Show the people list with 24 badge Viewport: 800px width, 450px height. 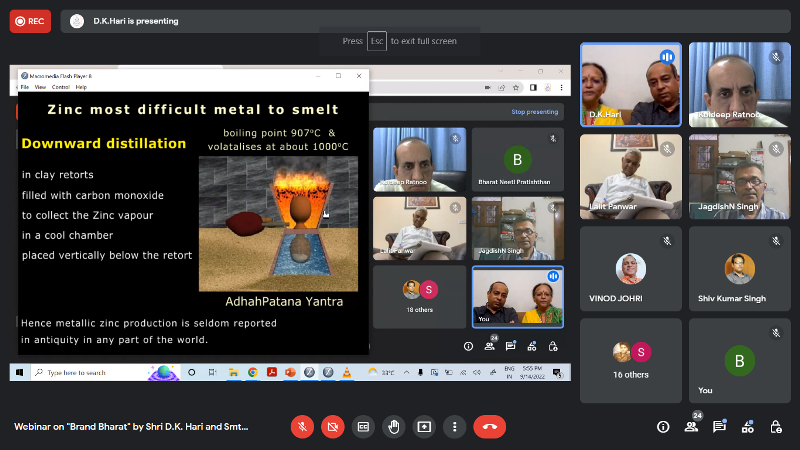coord(691,426)
